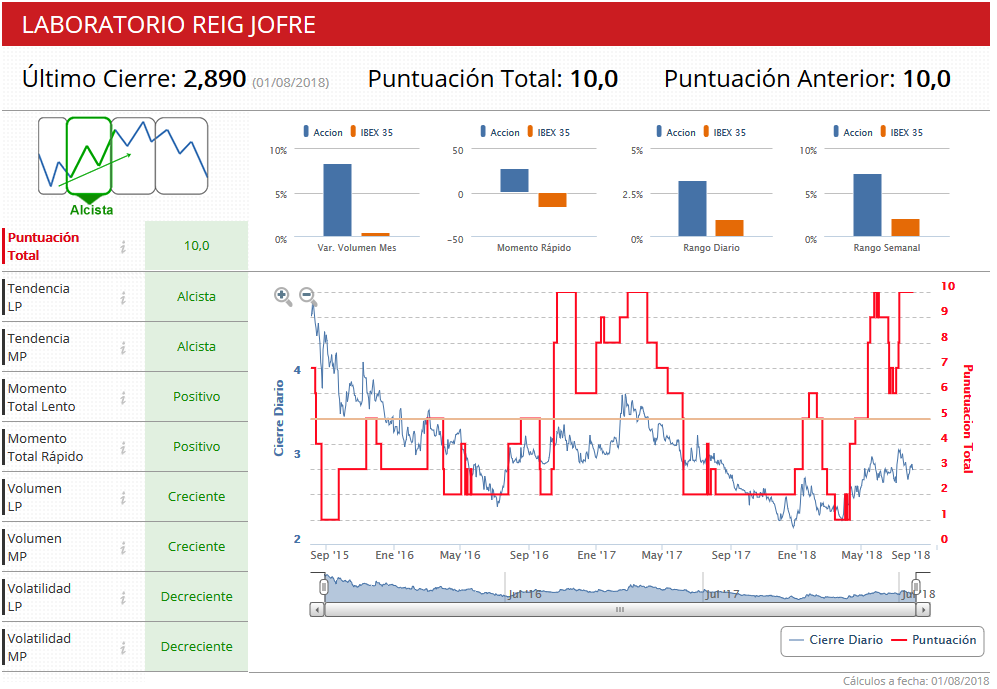Click the Var. Volumen Mes chart title

pyautogui.click(x=357, y=248)
